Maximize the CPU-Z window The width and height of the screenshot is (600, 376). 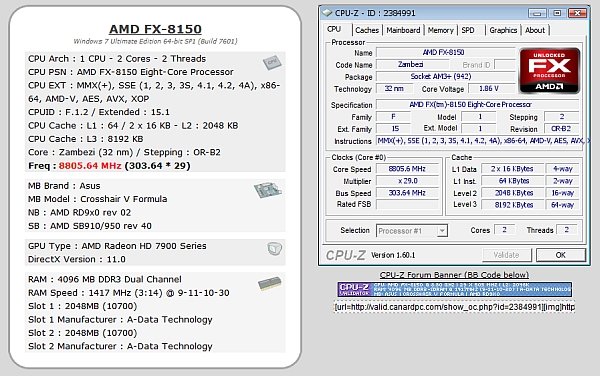coord(557,13)
